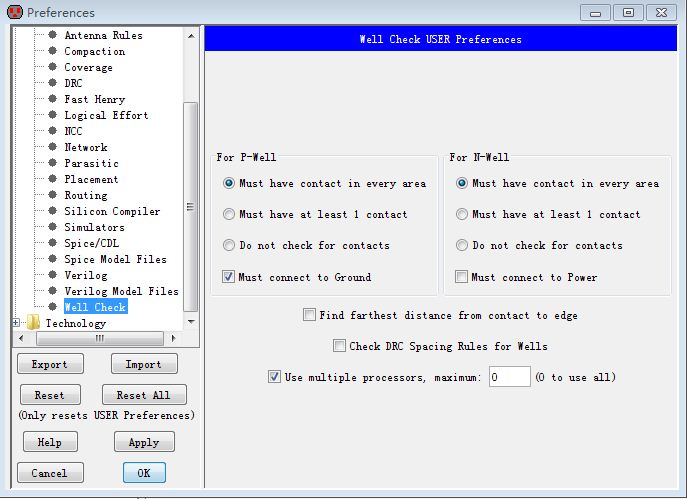687x499 pixels.
Task: Select Network in the tree
Action: click(x=86, y=147)
